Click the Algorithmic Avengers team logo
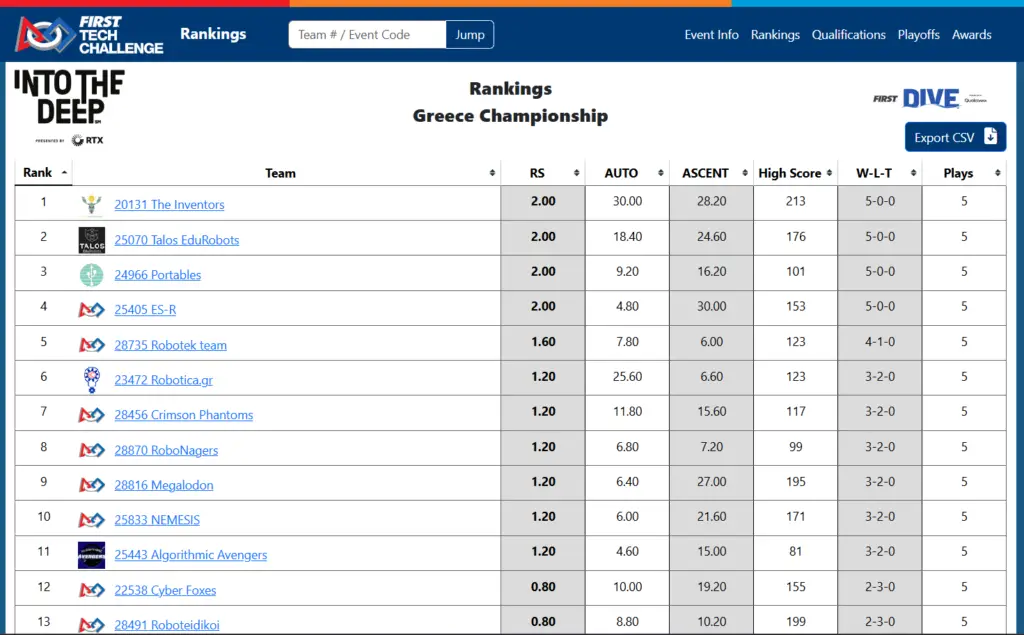 tap(92, 555)
